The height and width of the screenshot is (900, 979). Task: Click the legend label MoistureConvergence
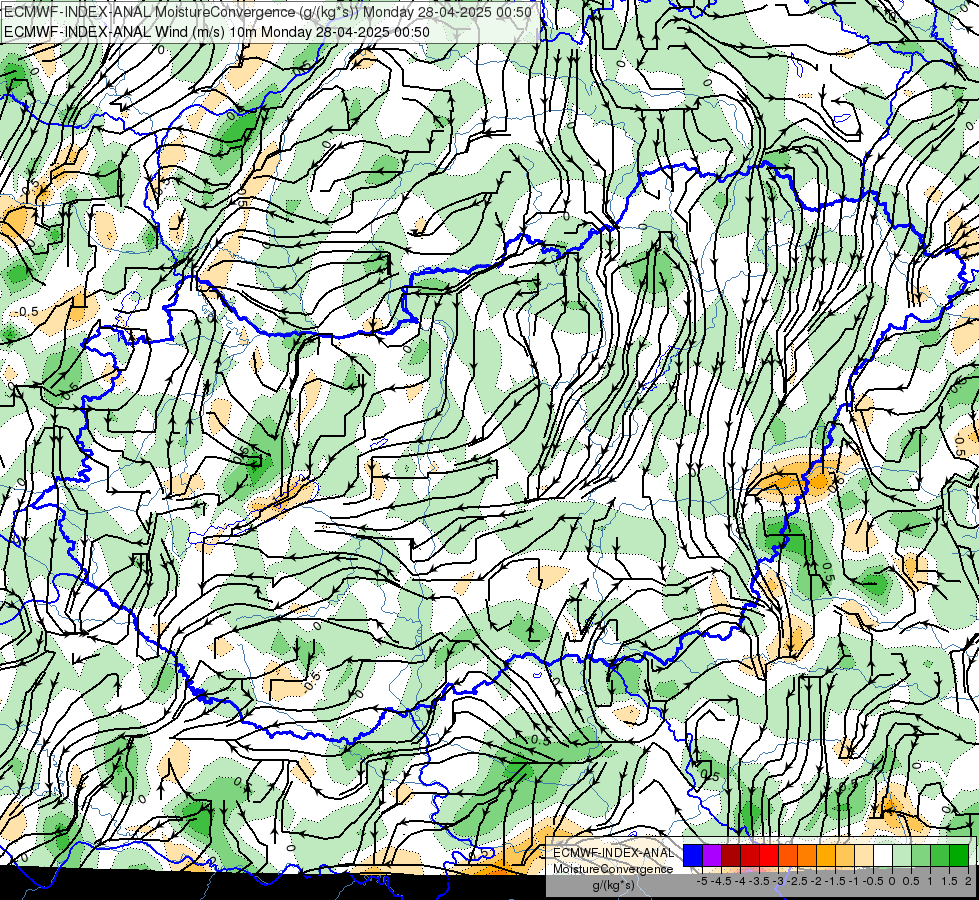[613, 869]
